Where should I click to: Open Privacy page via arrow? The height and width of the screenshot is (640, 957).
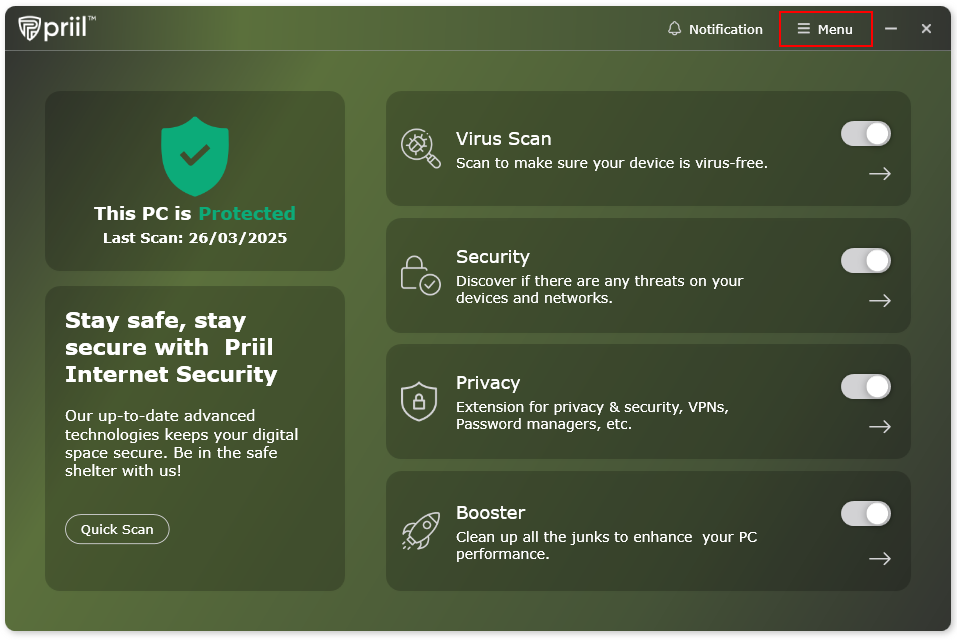click(x=880, y=427)
